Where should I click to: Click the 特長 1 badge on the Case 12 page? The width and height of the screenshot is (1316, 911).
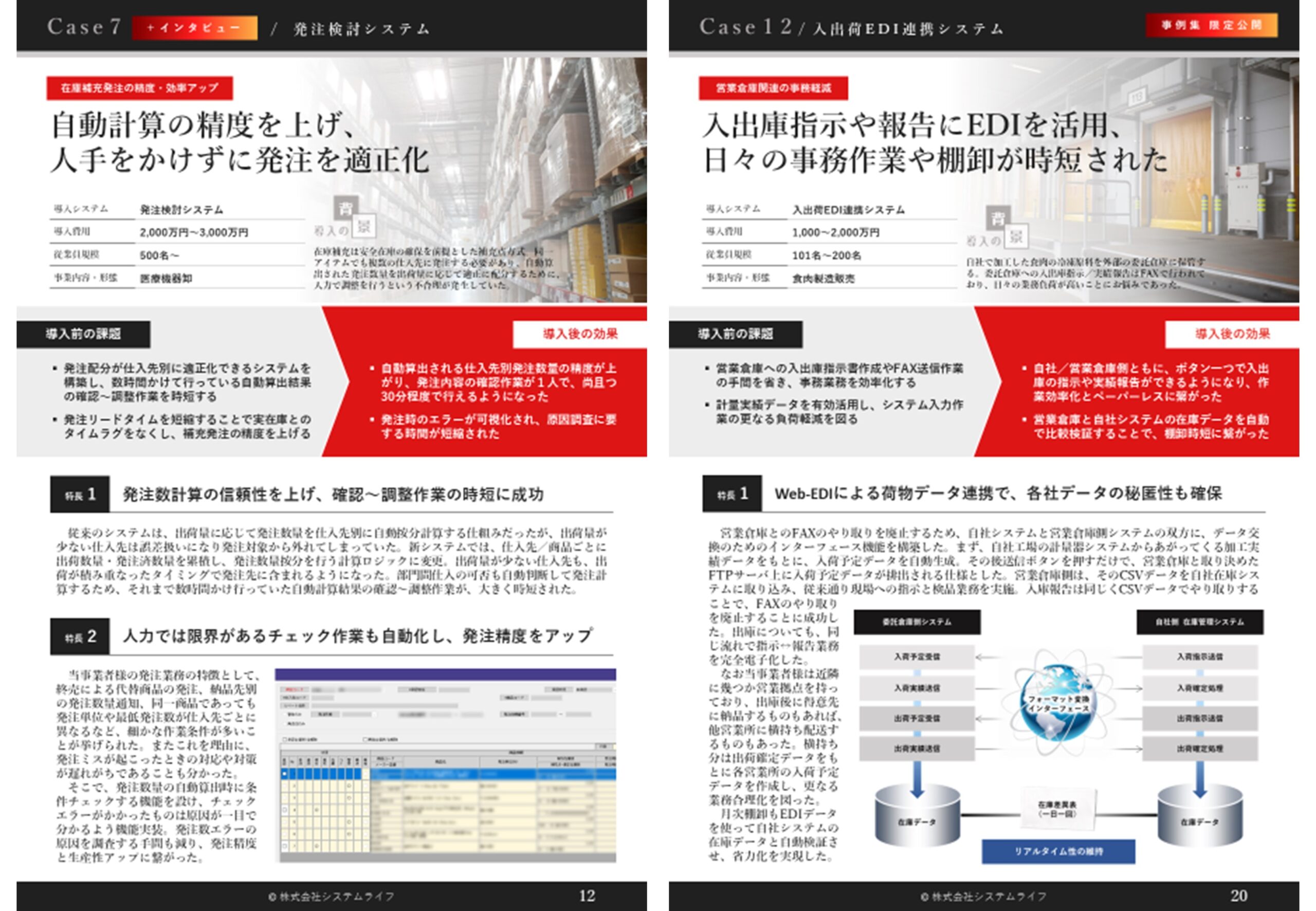(732, 493)
